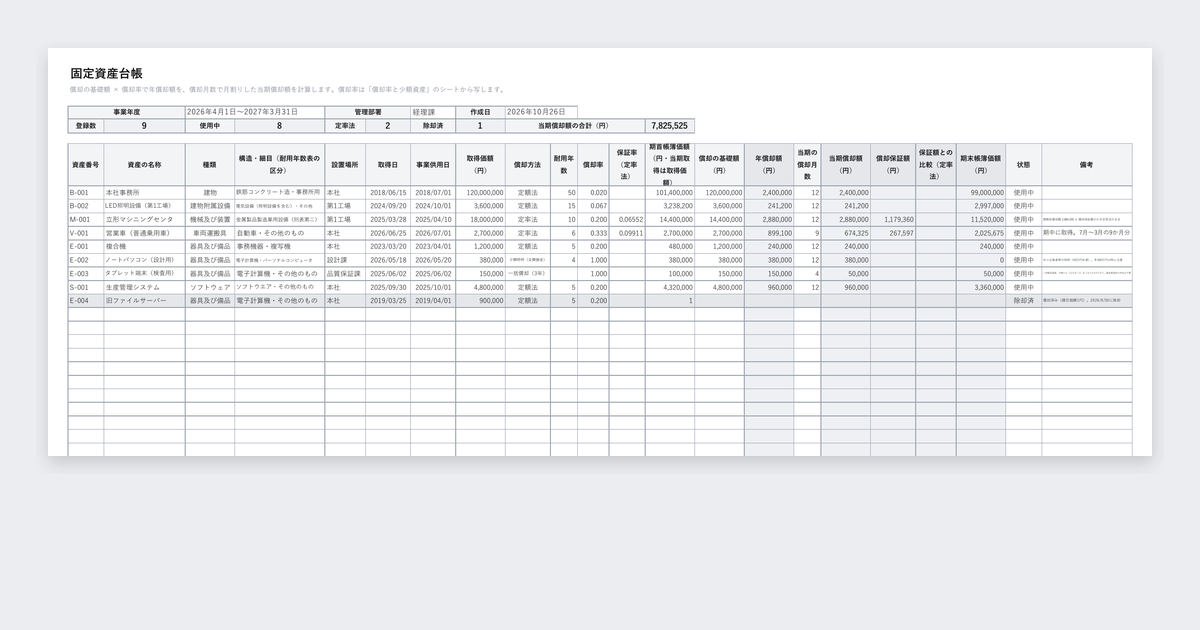Select the 267,597 guarantee amount cell
1200x630 pixels.
click(893, 233)
